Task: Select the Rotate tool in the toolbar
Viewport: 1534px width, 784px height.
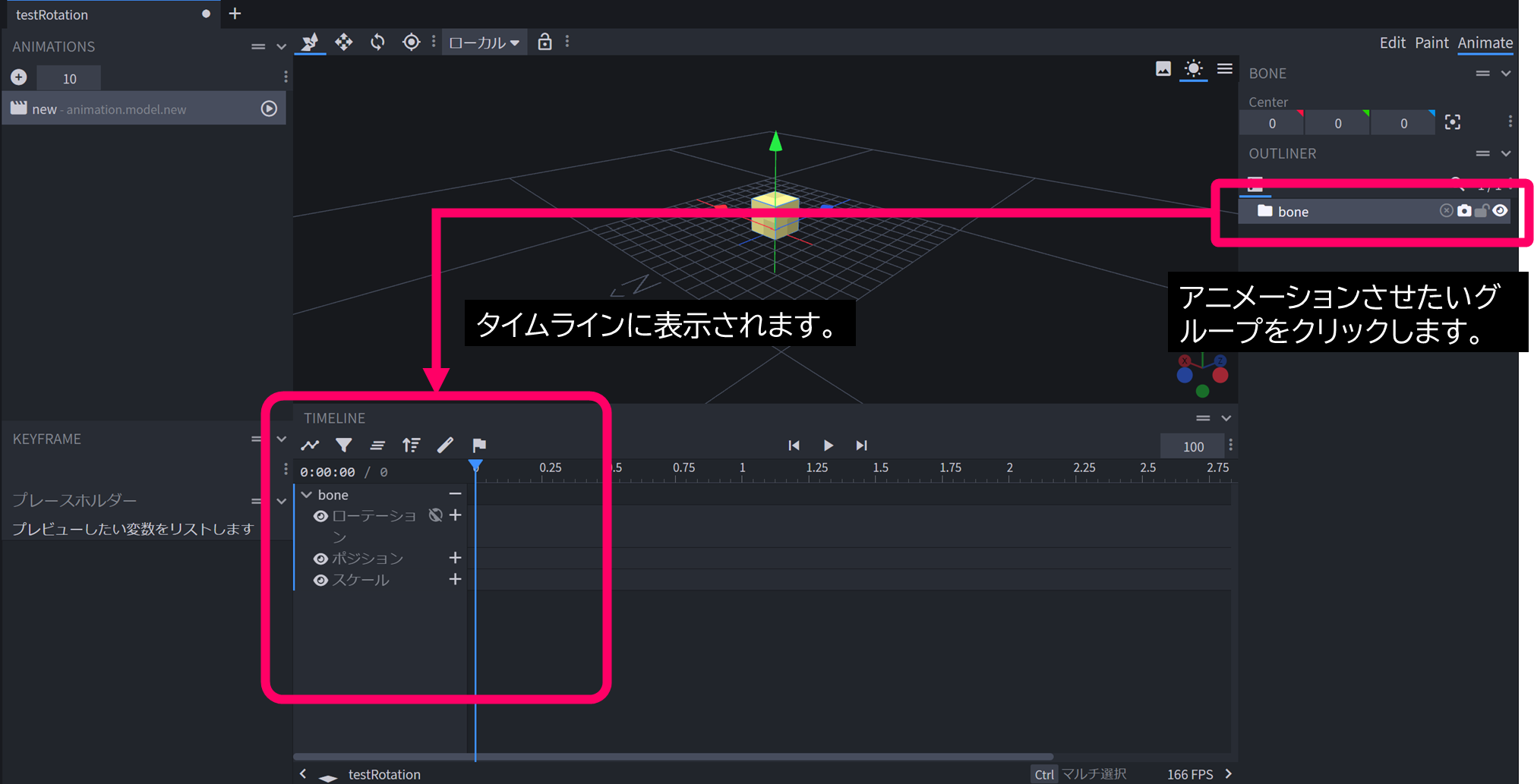Action: click(x=377, y=43)
